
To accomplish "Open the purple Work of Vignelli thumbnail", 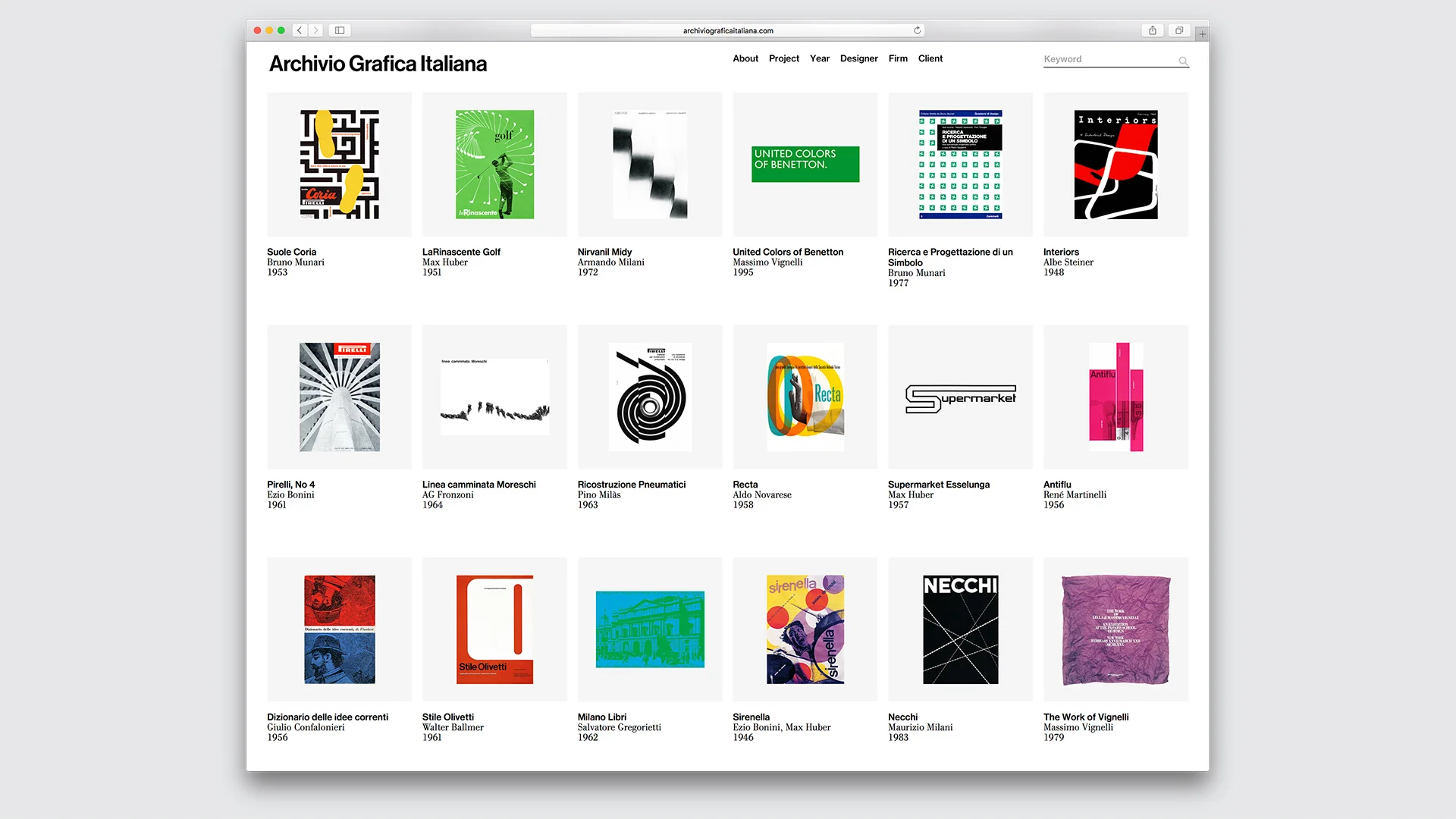I will [1116, 629].
